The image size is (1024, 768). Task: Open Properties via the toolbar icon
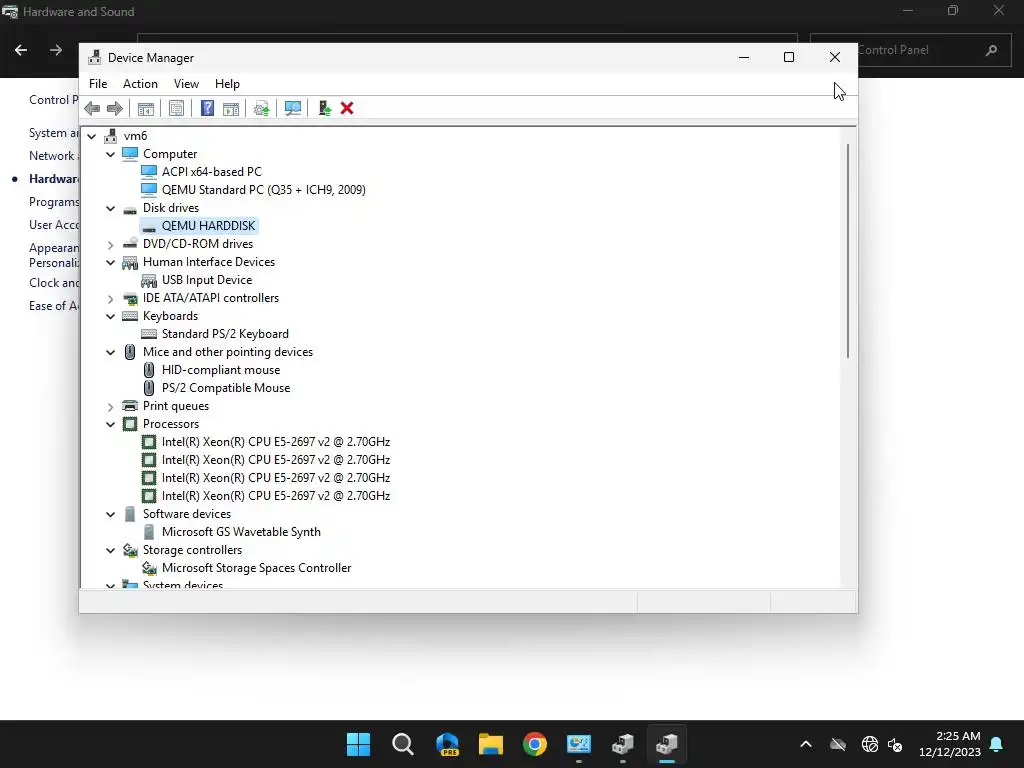click(x=176, y=108)
